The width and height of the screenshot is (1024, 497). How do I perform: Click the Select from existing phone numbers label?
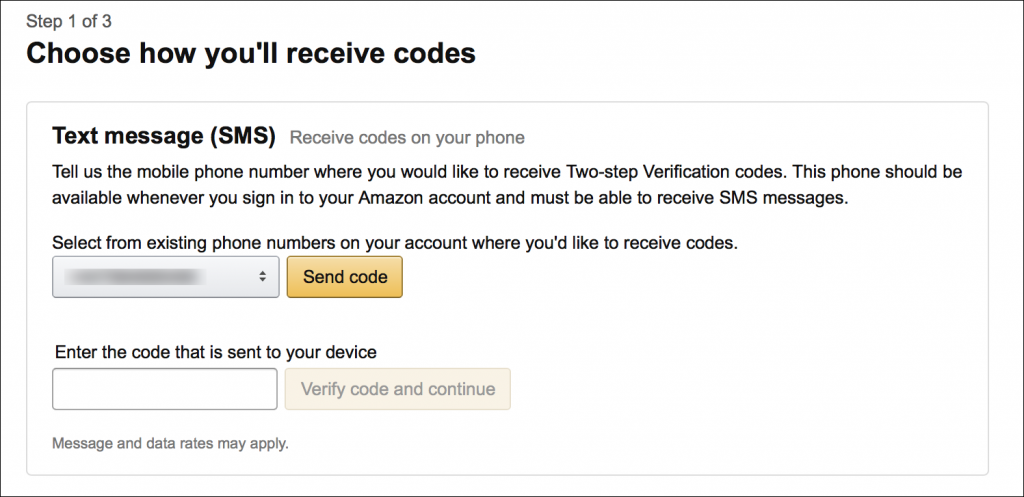pos(394,244)
